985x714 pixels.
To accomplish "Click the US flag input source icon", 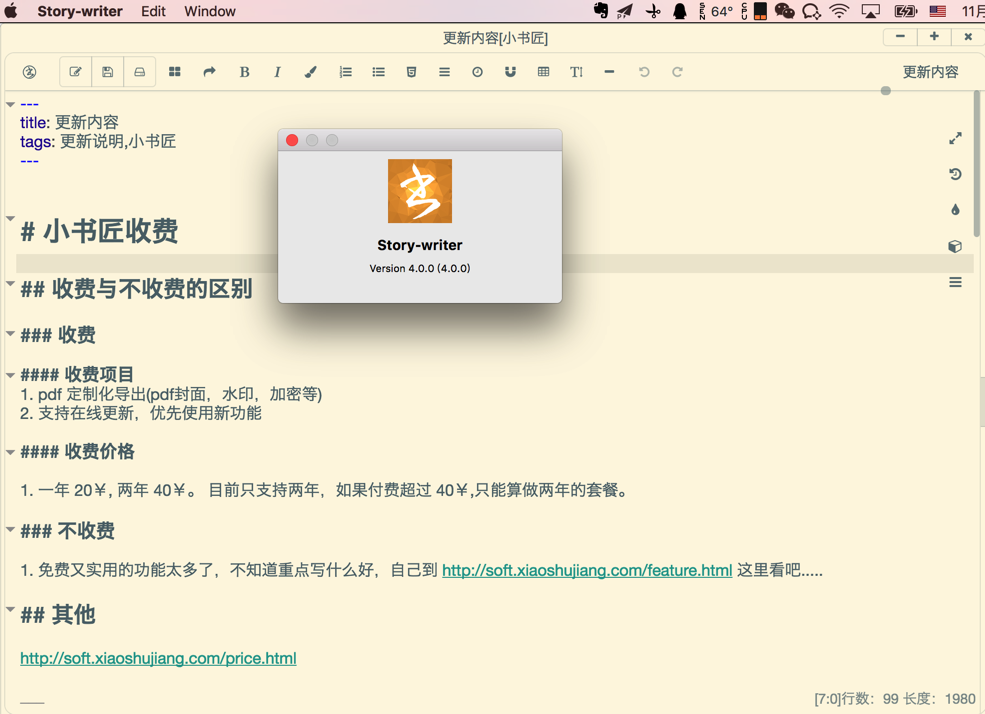I will tap(938, 11).
